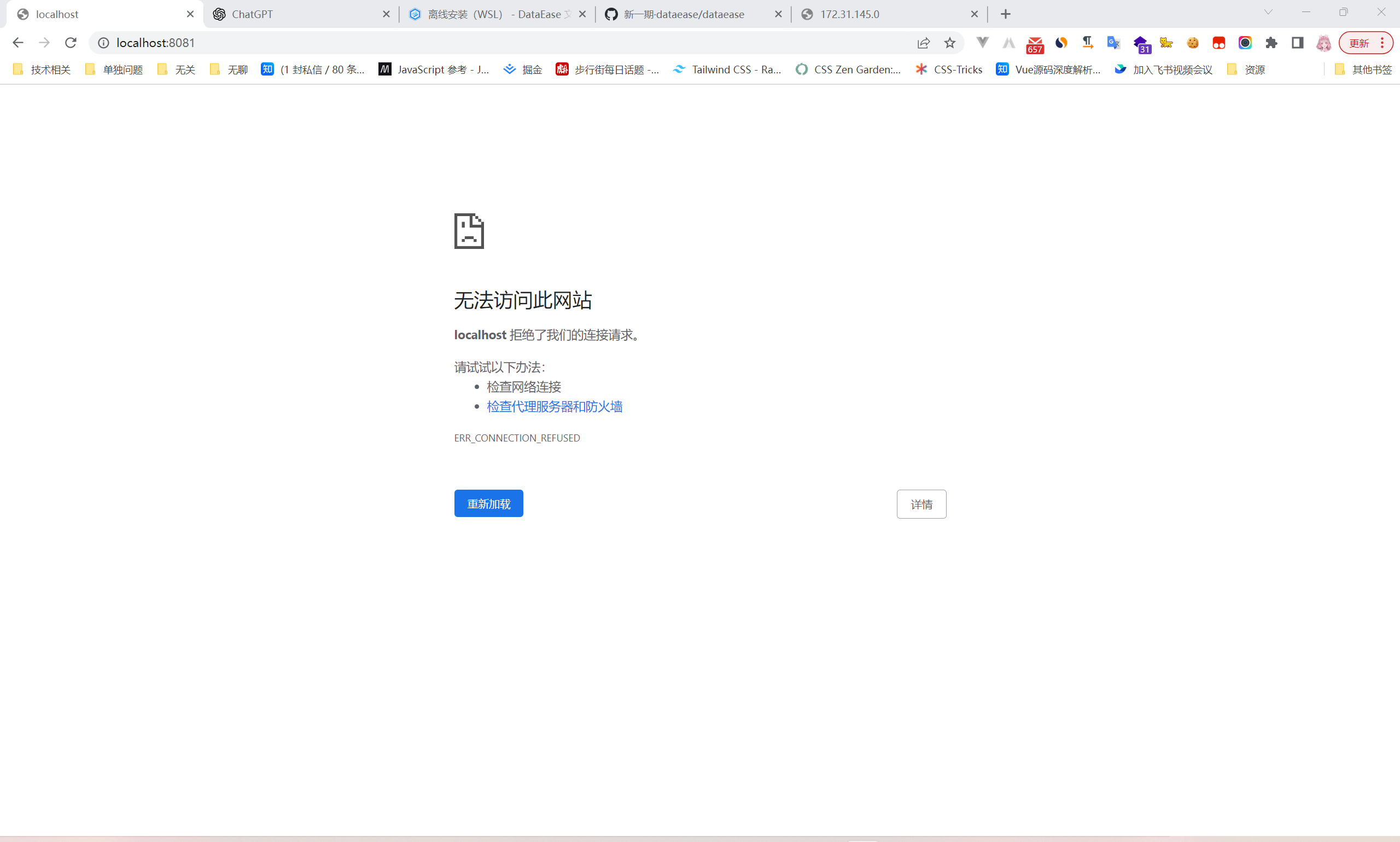Bookmark this page with the star icon

click(950, 43)
